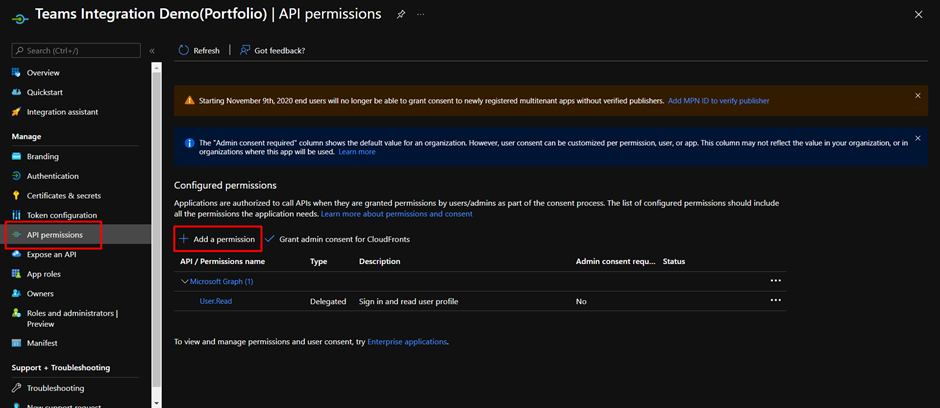
Task: Click the Type column header
Action: [318, 261]
